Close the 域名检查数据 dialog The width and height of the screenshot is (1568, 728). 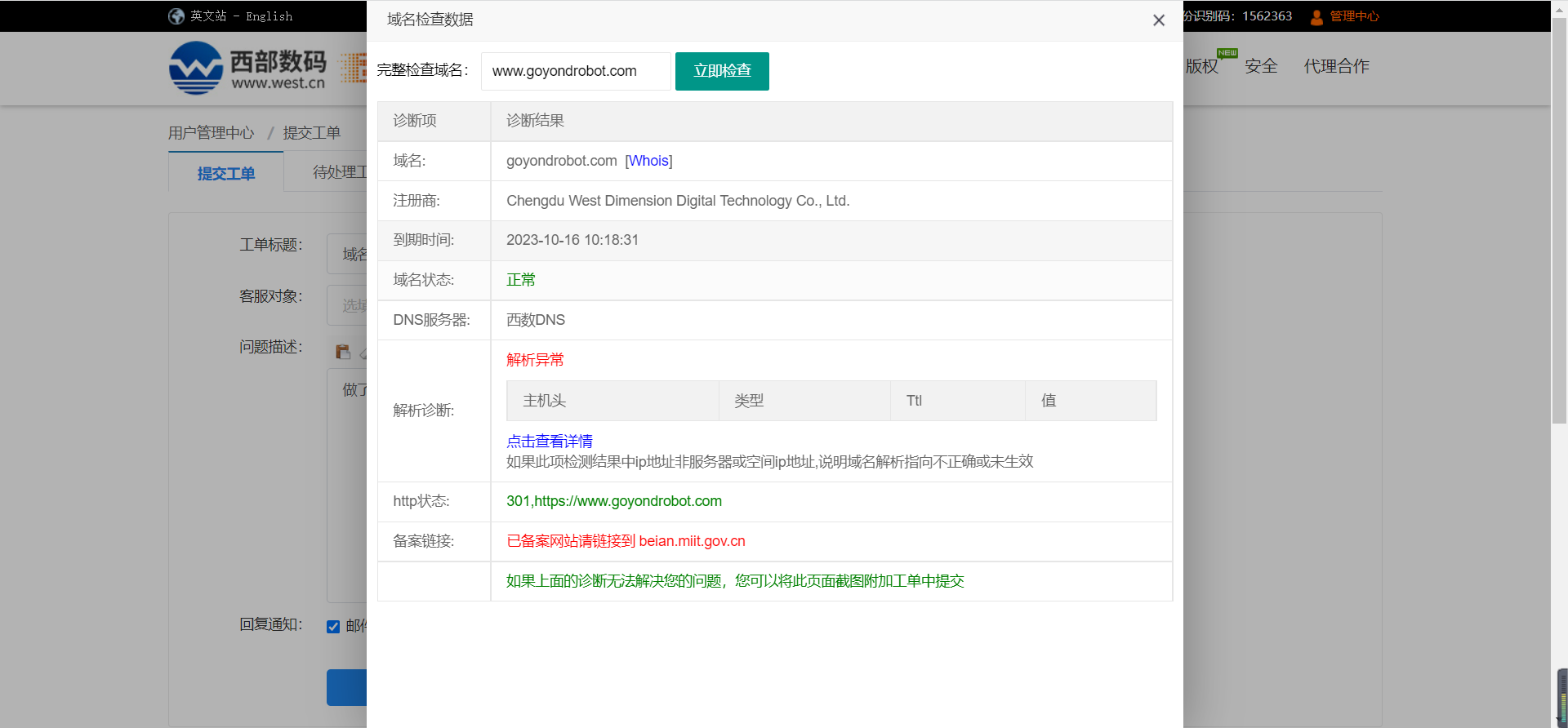pos(1158,20)
